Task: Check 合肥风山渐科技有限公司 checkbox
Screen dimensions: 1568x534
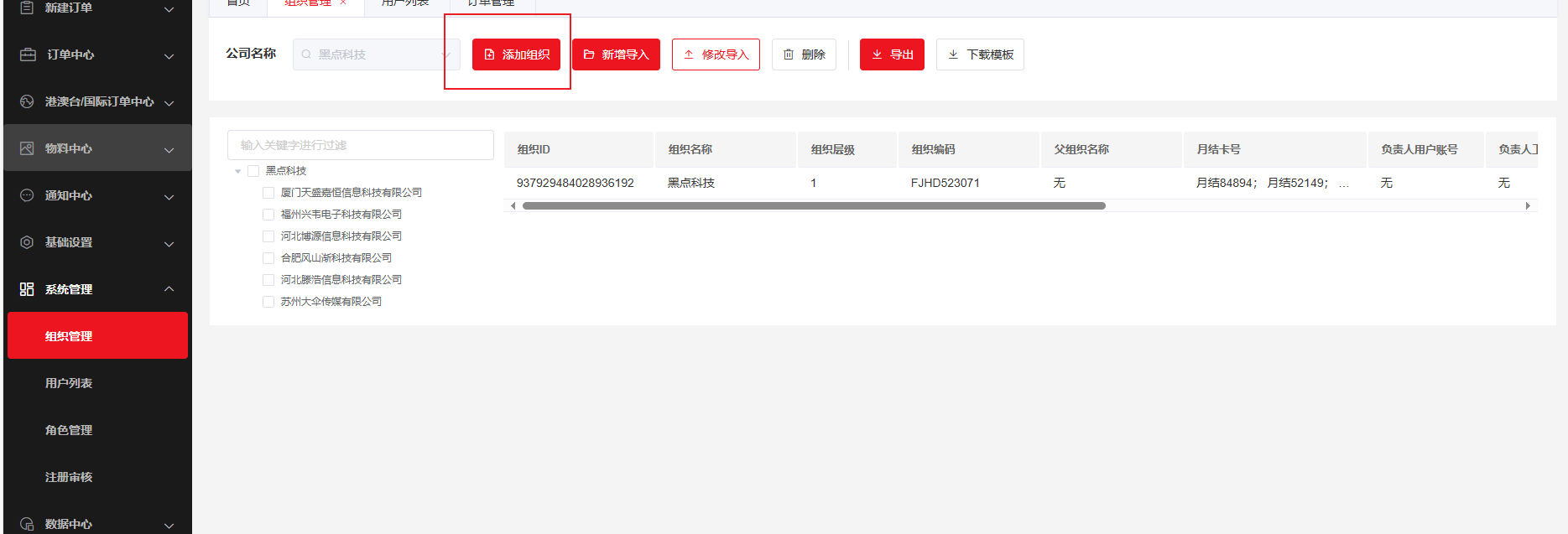Action: (268, 258)
